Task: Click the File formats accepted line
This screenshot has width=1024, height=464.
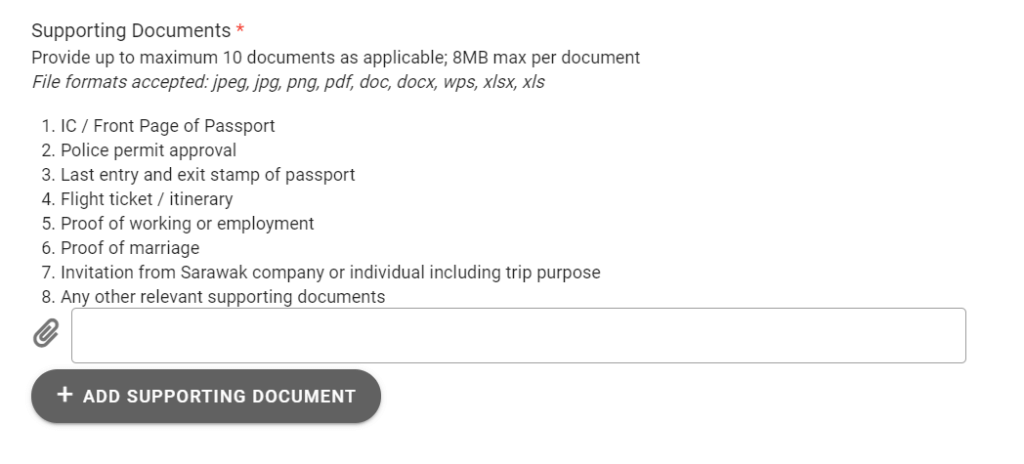Action: 288,82
